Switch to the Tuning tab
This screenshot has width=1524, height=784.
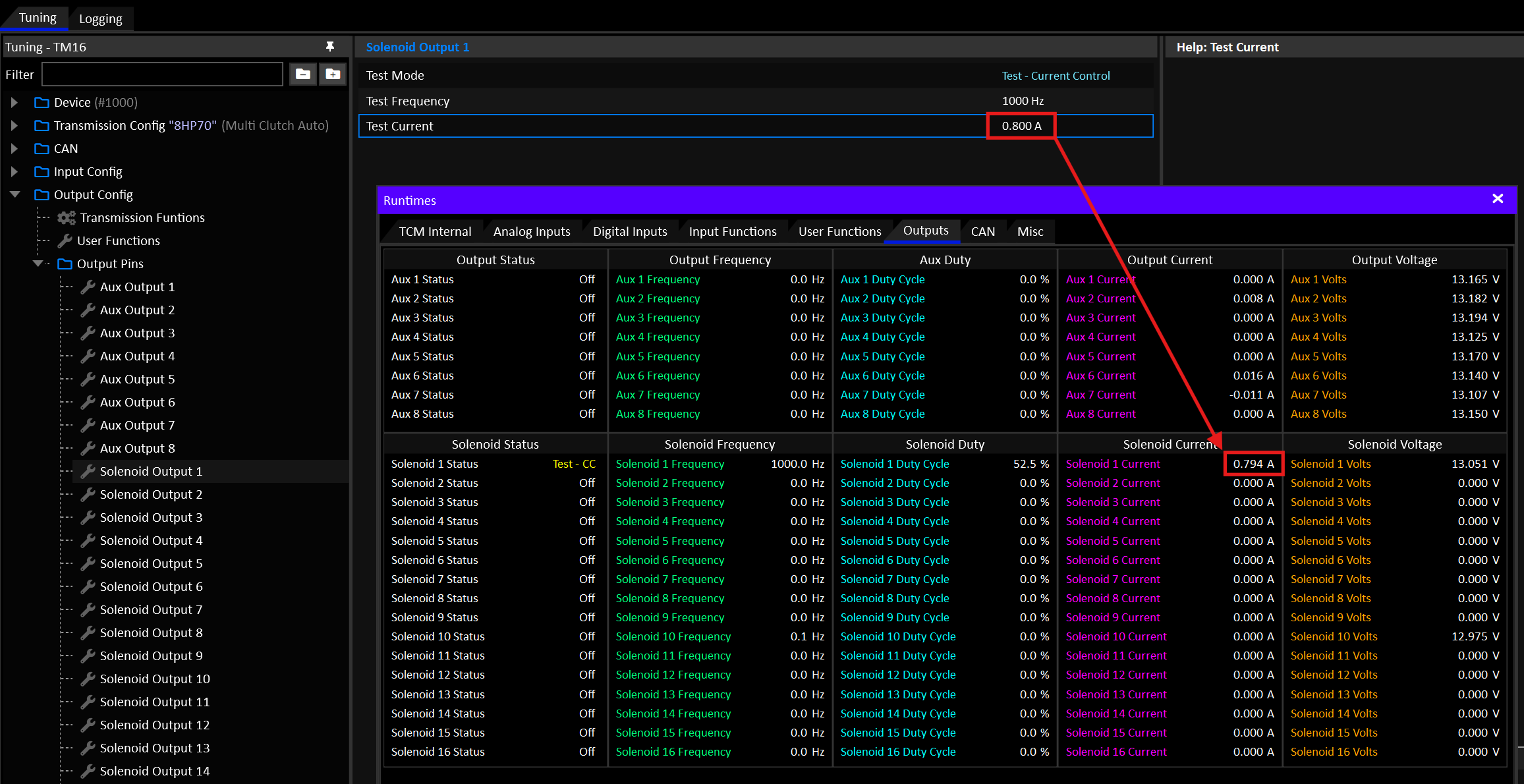tap(38, 18)
